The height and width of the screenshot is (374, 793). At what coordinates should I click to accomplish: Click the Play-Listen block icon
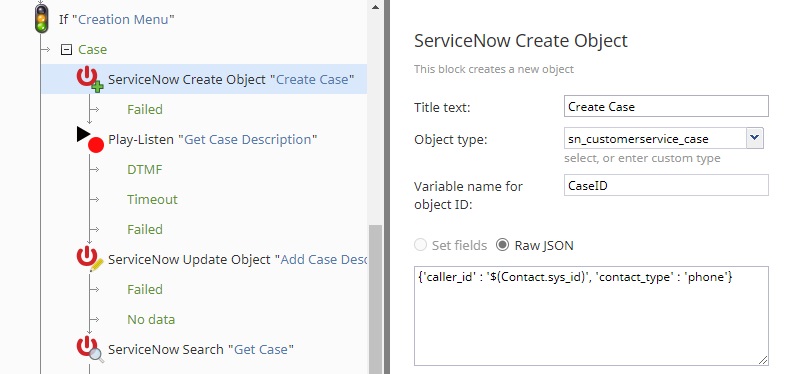coord(90,139)
